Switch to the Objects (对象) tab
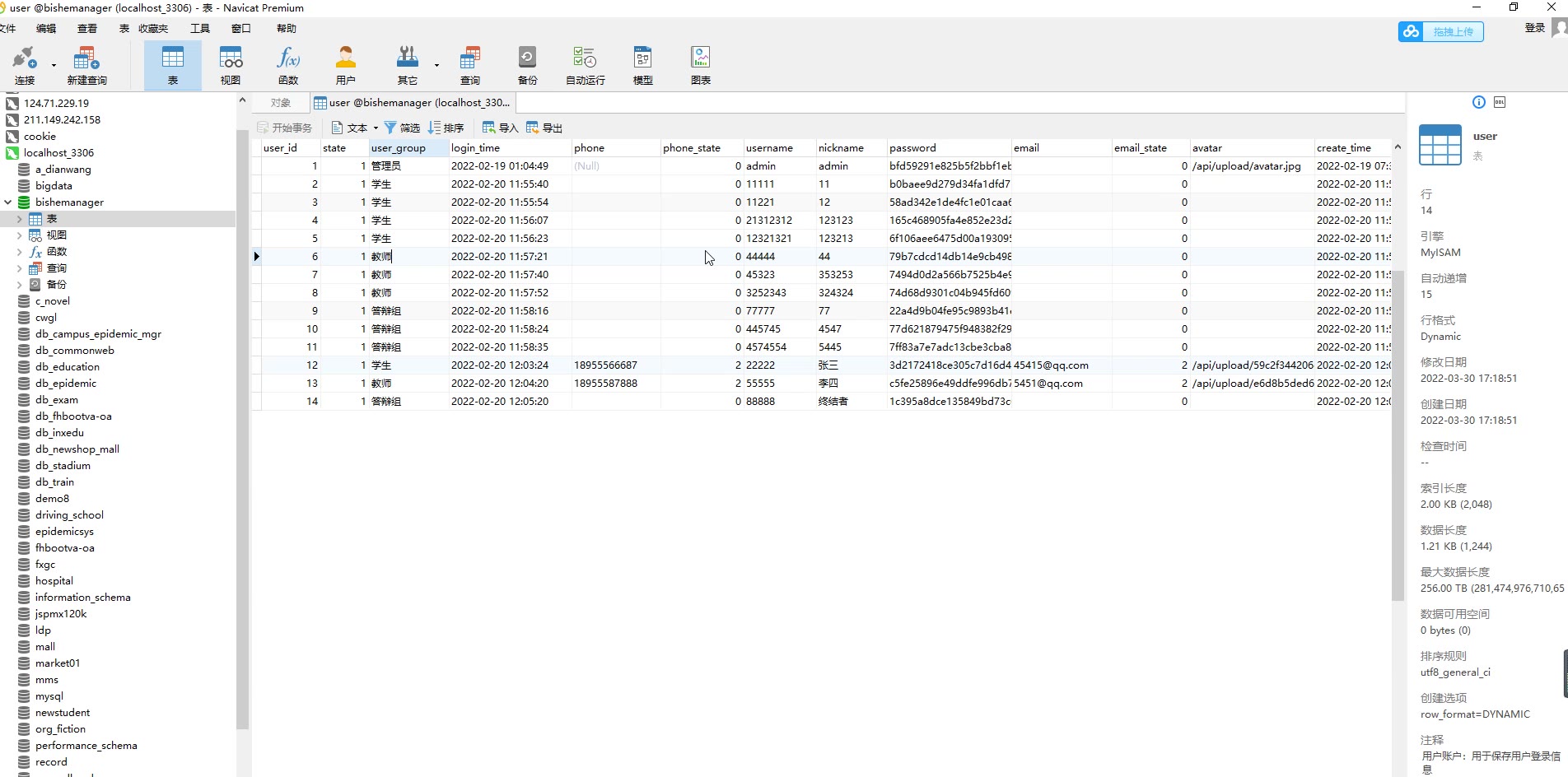1568x777 pixels. coord(281,103)
